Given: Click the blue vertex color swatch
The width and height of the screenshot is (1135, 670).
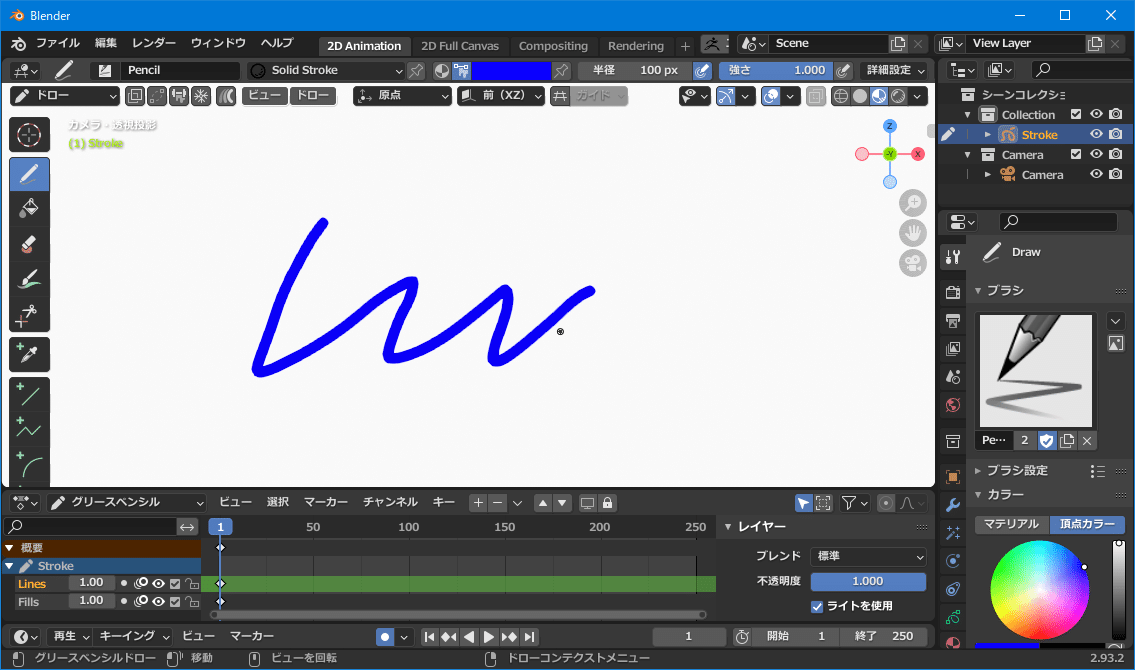Looking at the screenshot, I should tap(511, 70).
